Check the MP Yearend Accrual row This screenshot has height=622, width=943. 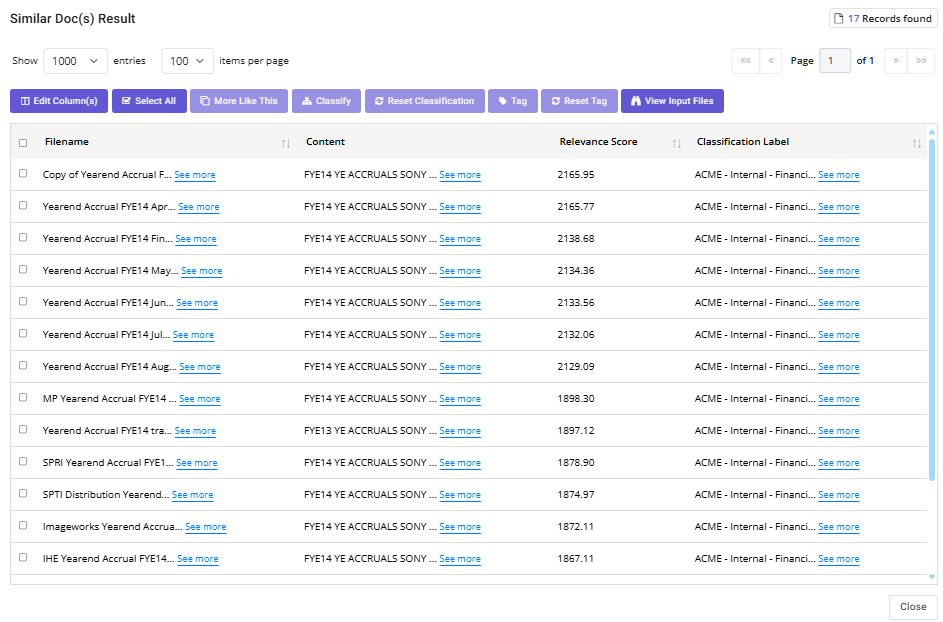pos(23,397)
